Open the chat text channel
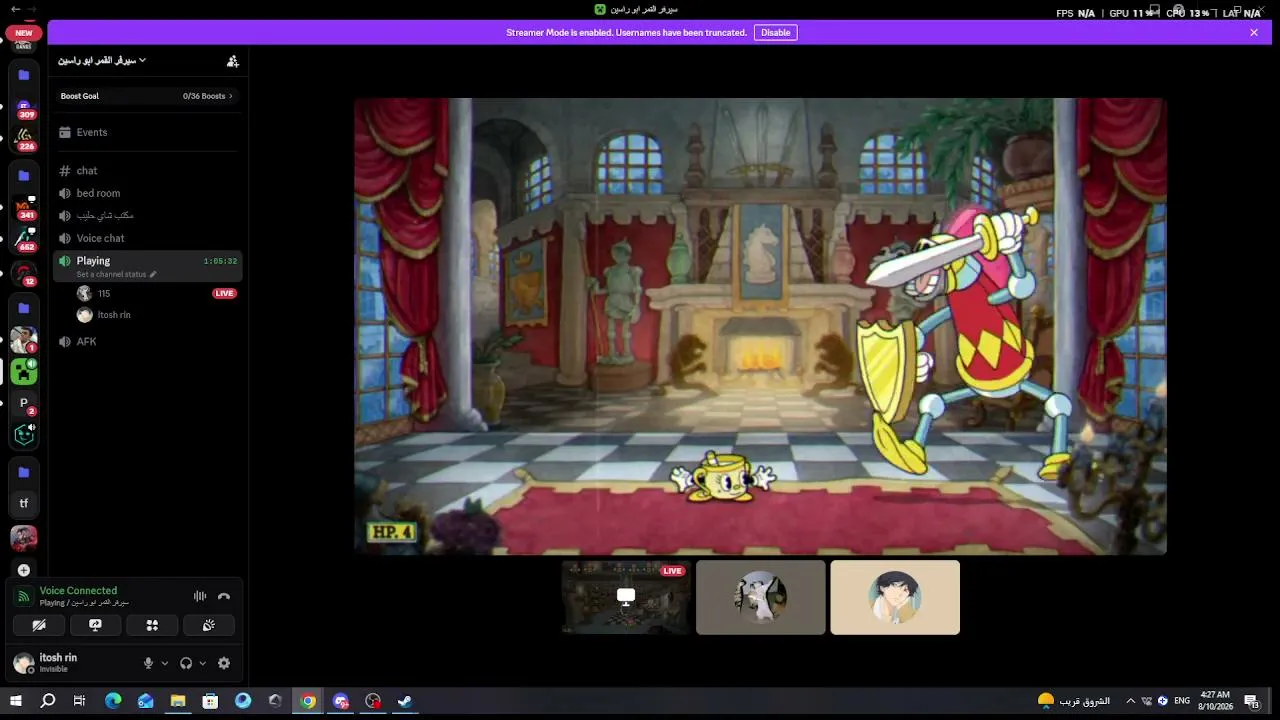The width and height of the screenshot is (1280, 720). click(x=147, y=171)
